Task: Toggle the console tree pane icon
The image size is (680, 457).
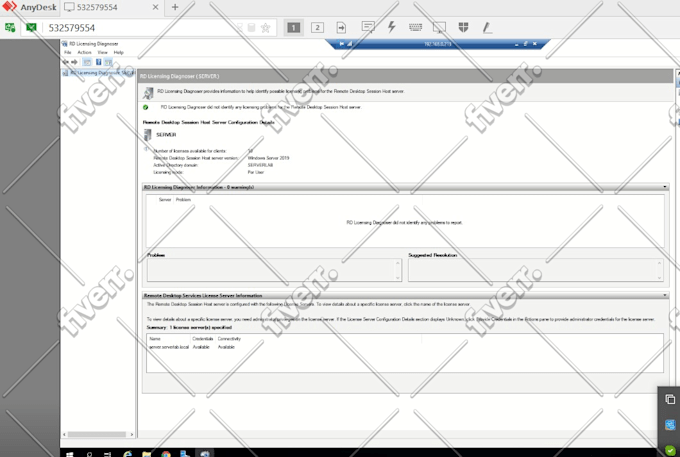Action: [x=87, y=62]
